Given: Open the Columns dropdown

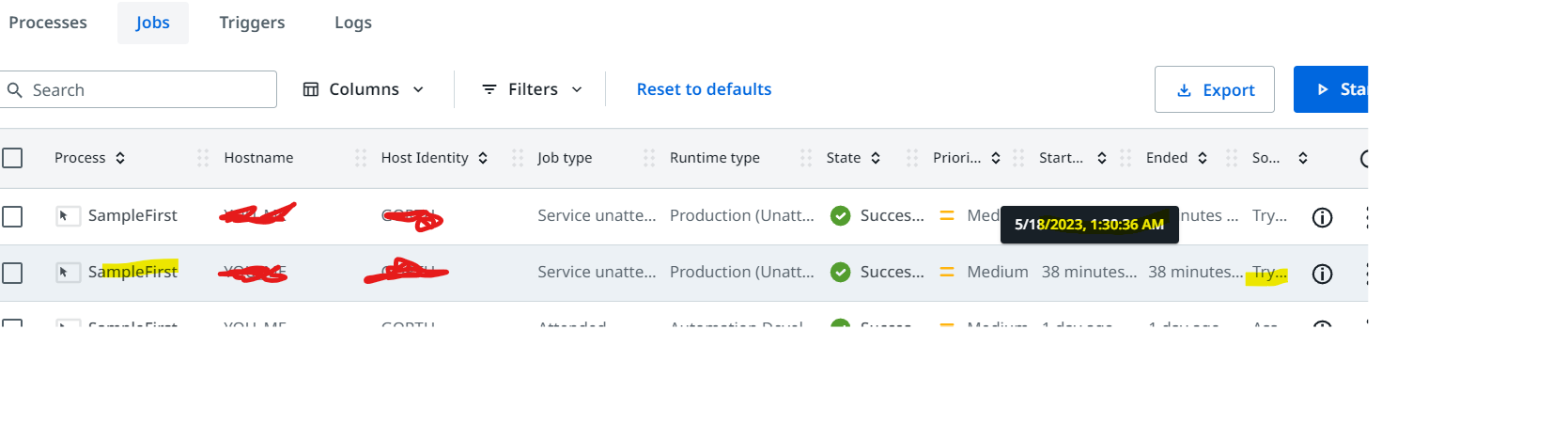Looking at the screenshot, I should (364, 89).
